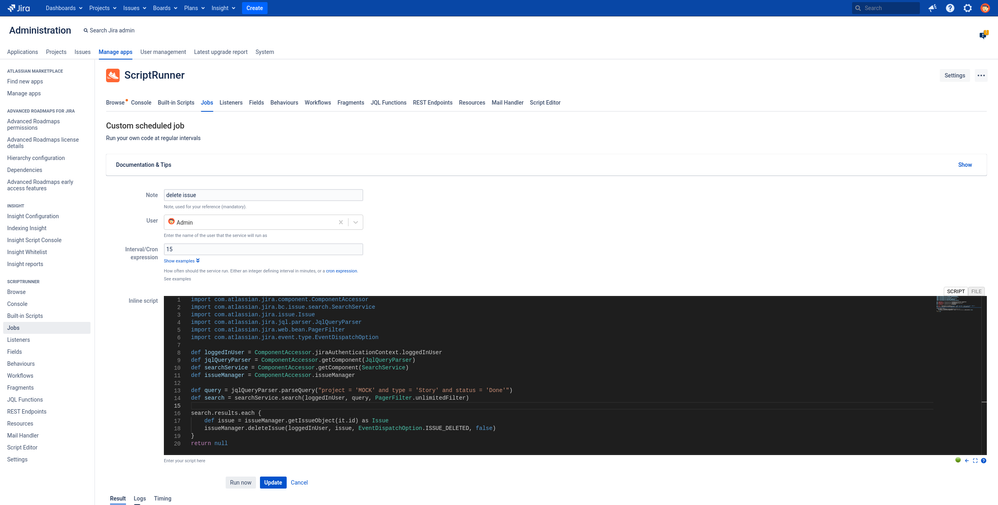Open the Boards dropdown menu
The image size is (998, 505).
click(x=165, y=8)
